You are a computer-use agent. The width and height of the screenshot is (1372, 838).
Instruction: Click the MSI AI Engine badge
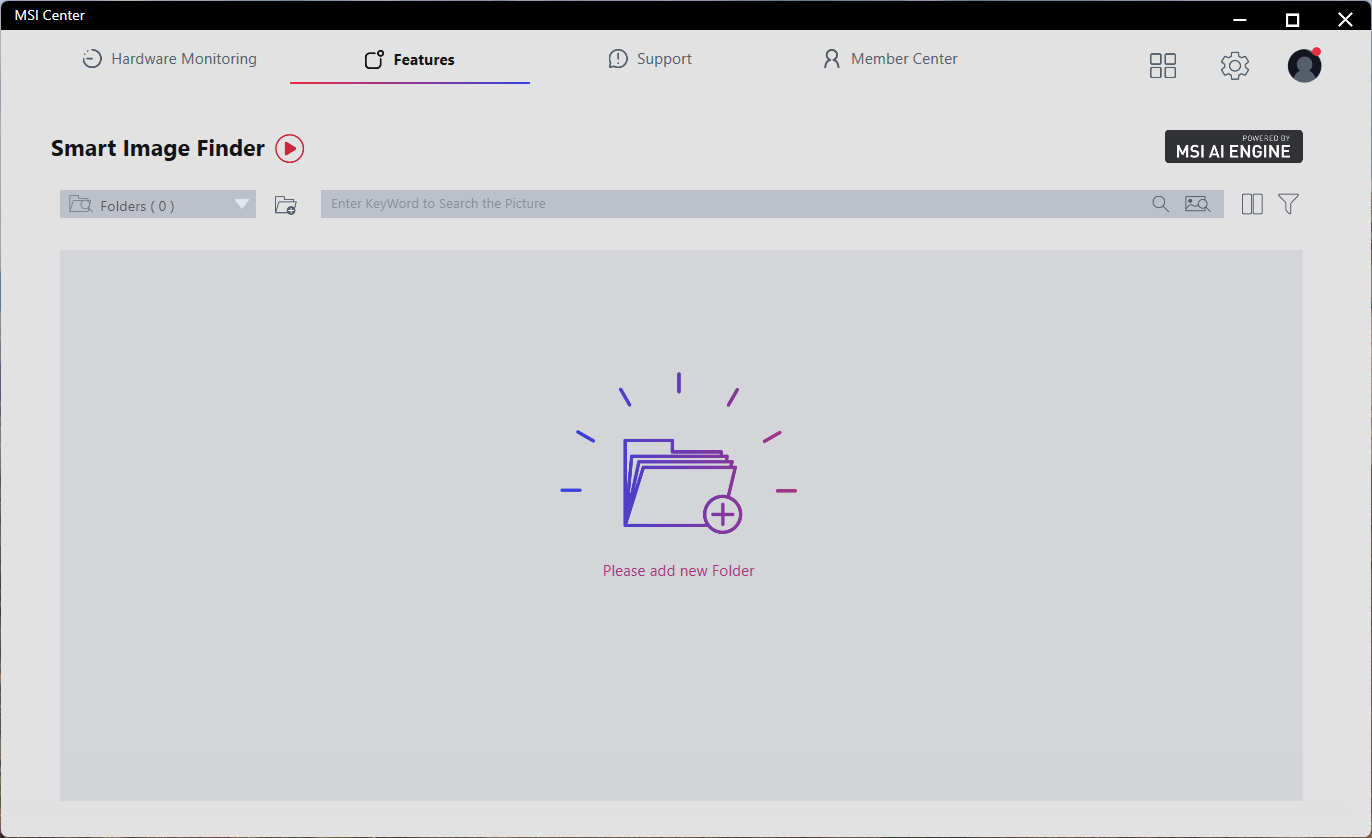(x=1234, y=146)
